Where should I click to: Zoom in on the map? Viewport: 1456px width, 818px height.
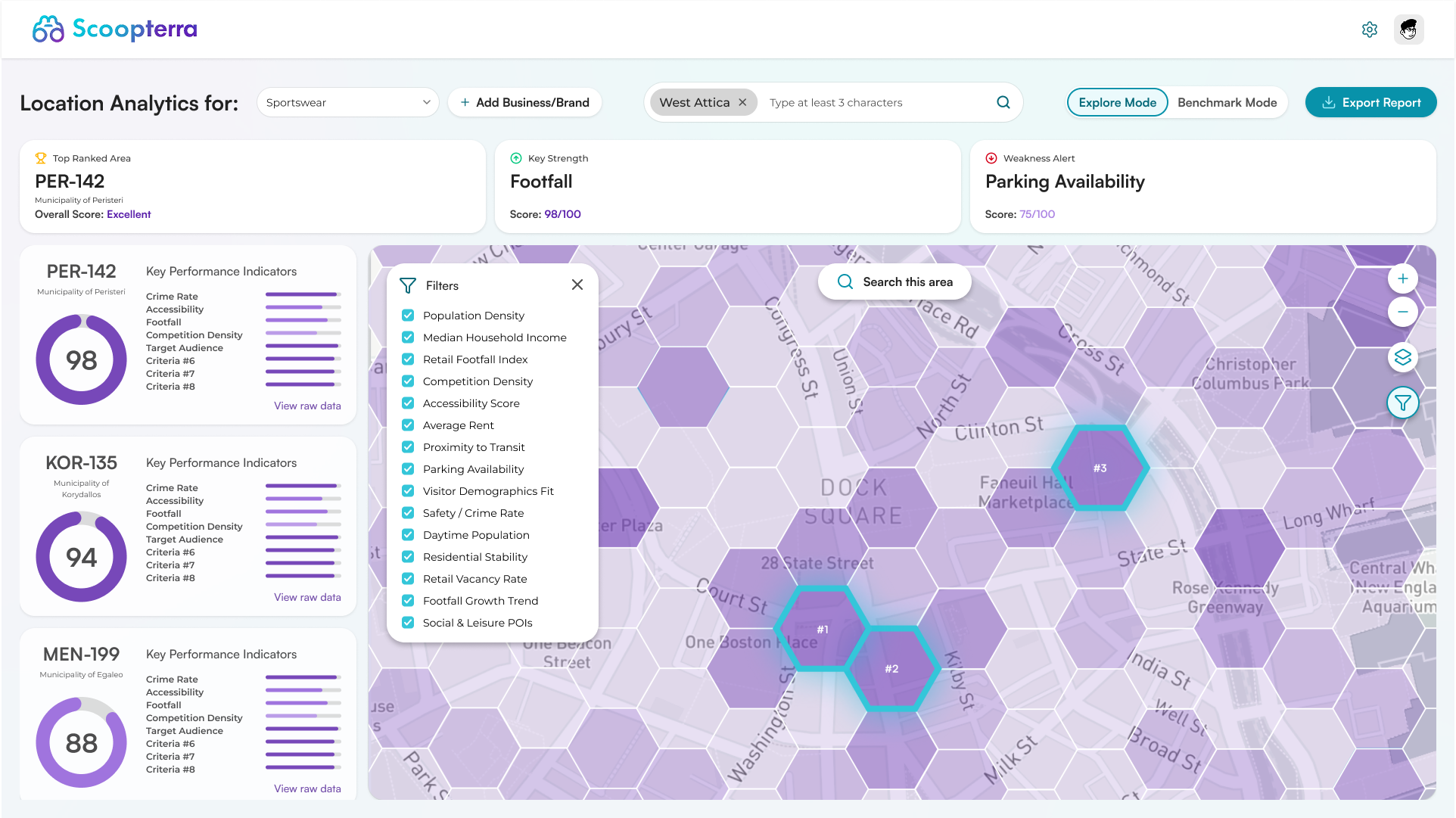coord(1402,278)
